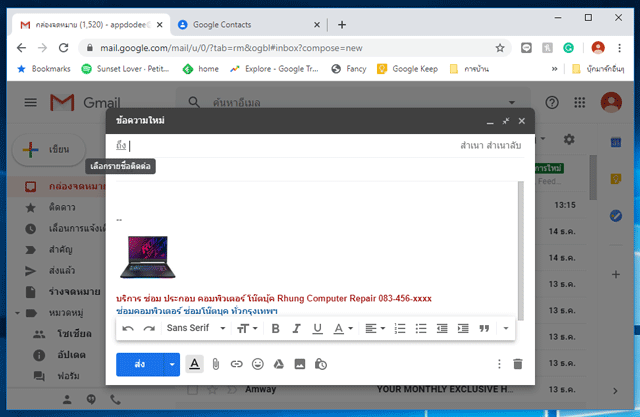Apply quote formatting
Screen dimensions: 640x417
484,328
